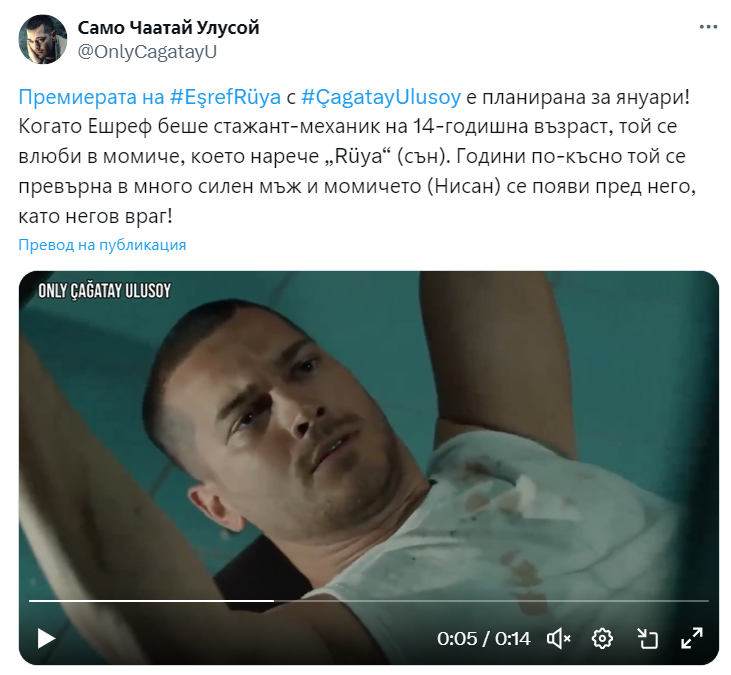Pop out video to picture-in-picture

point(647,638)
